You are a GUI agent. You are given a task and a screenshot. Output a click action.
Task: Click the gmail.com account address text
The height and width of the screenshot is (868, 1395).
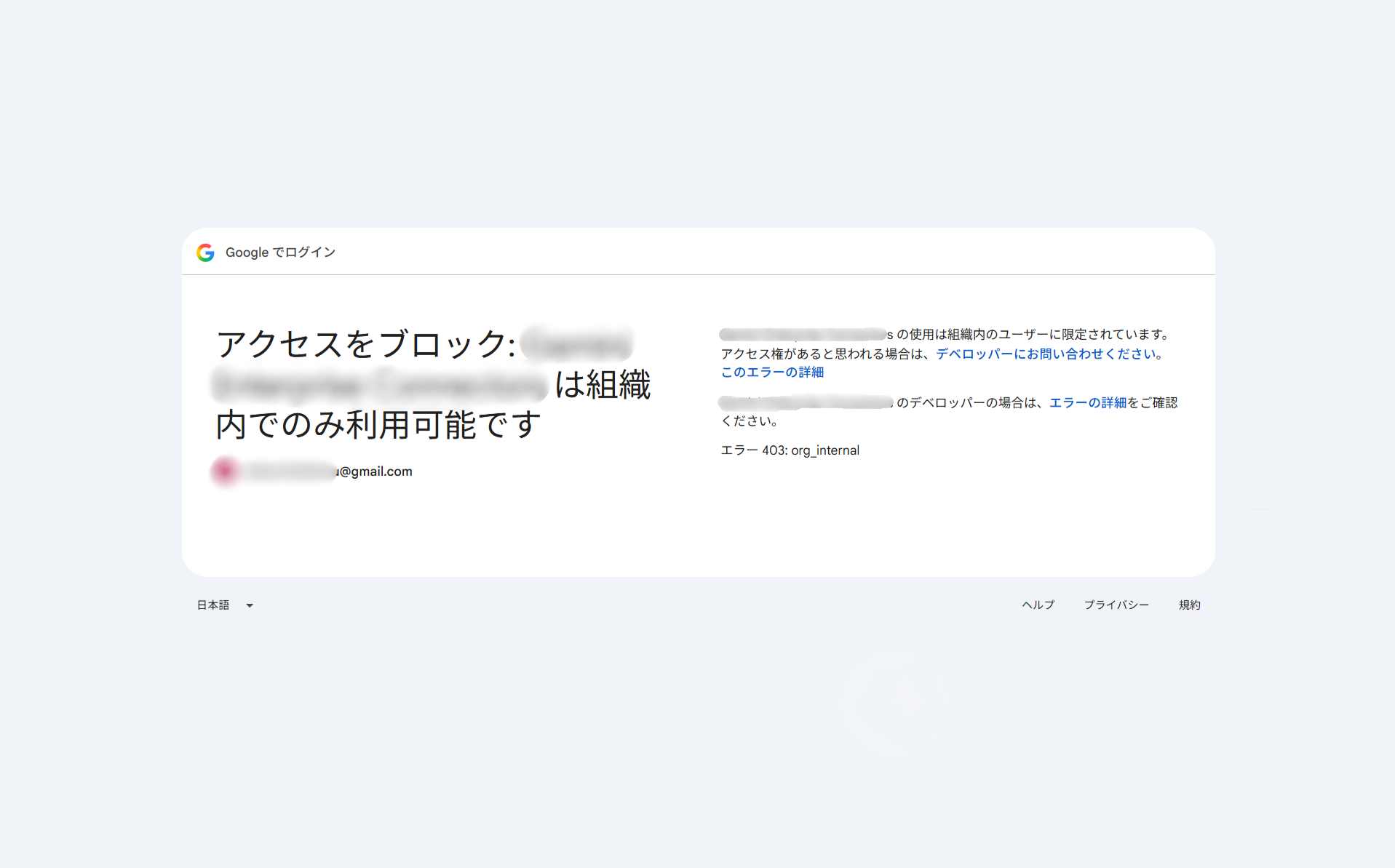[x=328, y=471]
